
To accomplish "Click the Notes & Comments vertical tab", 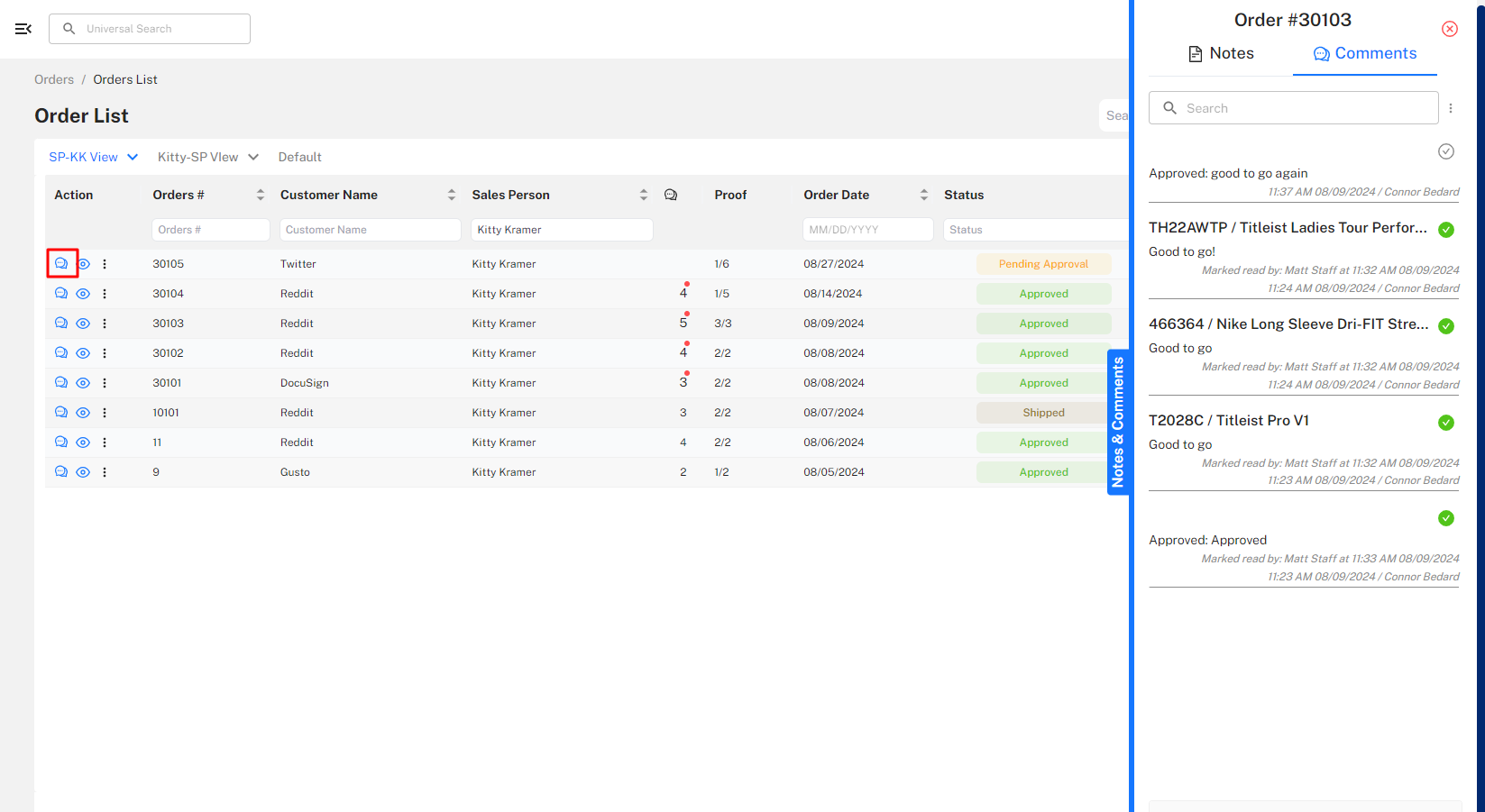I will coord(1118,422).
